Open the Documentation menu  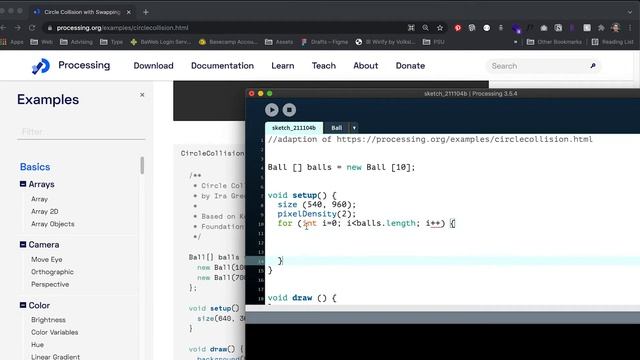tap(222, 66)
